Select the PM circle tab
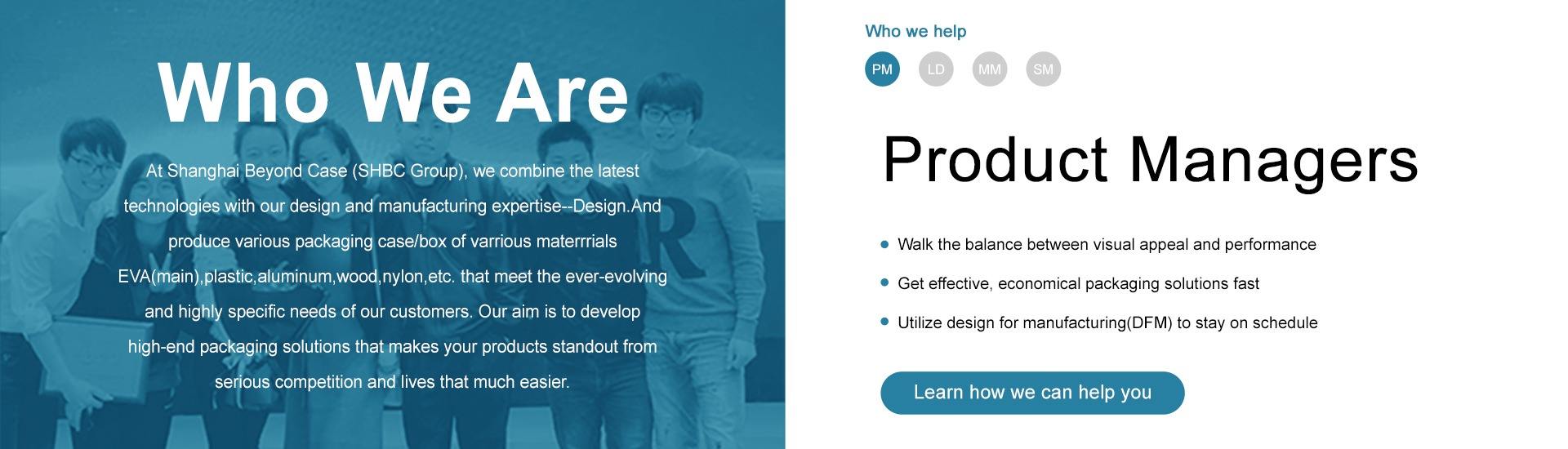Screen dimensions: 1568x449 point(882,69)
